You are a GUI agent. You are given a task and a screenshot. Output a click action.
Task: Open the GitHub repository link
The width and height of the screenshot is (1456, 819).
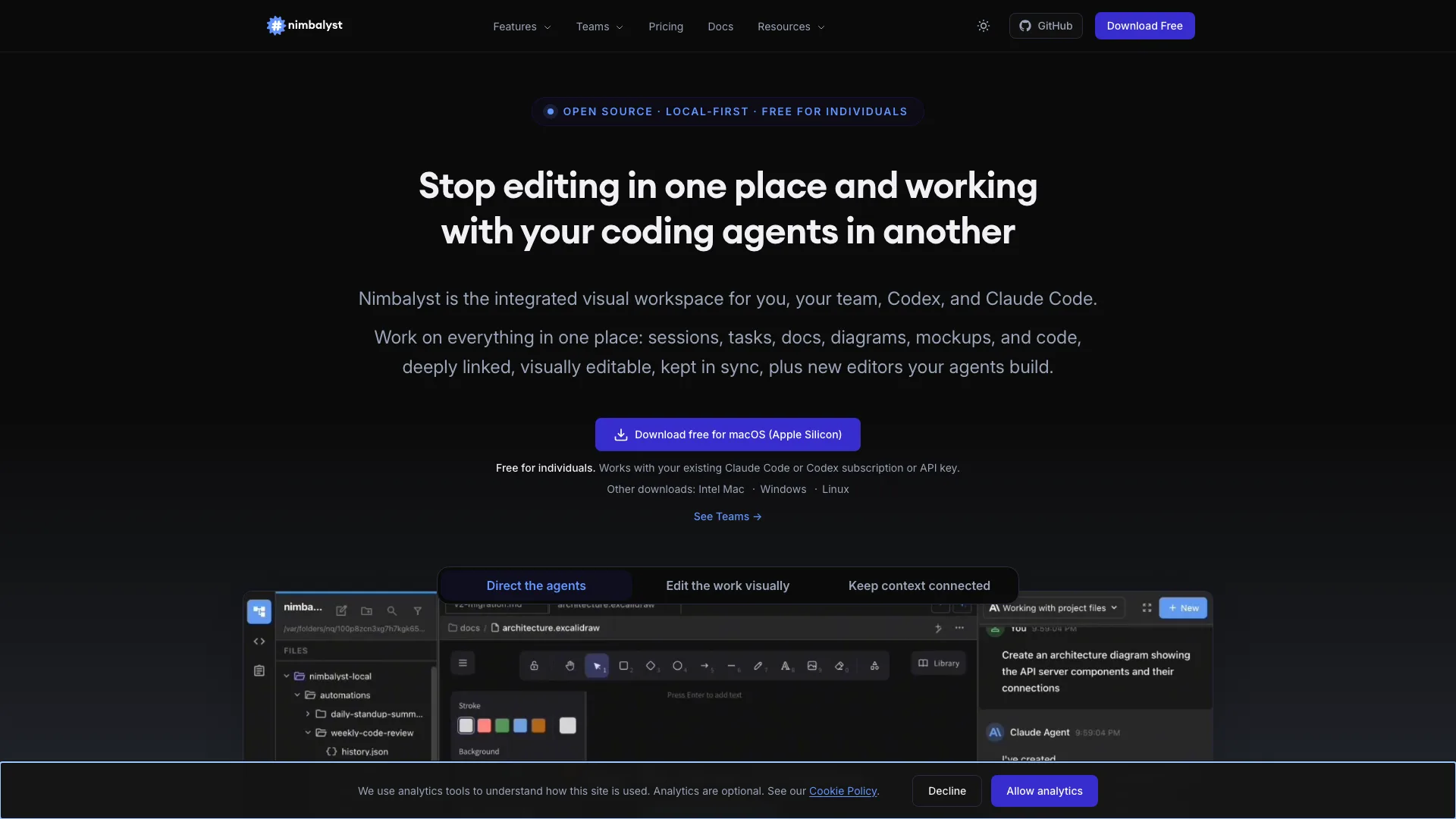pyautogui.click(x=1046, y=26)
